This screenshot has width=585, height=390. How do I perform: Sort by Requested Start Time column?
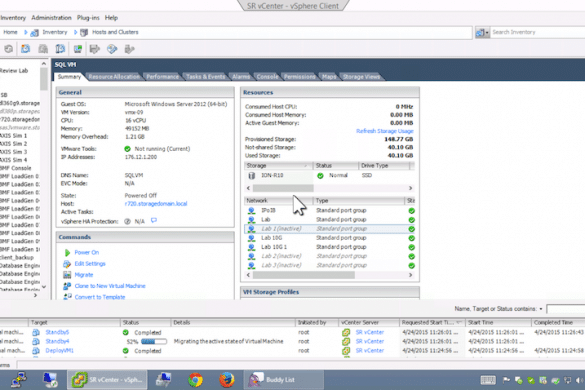click(x=432, y=322)
